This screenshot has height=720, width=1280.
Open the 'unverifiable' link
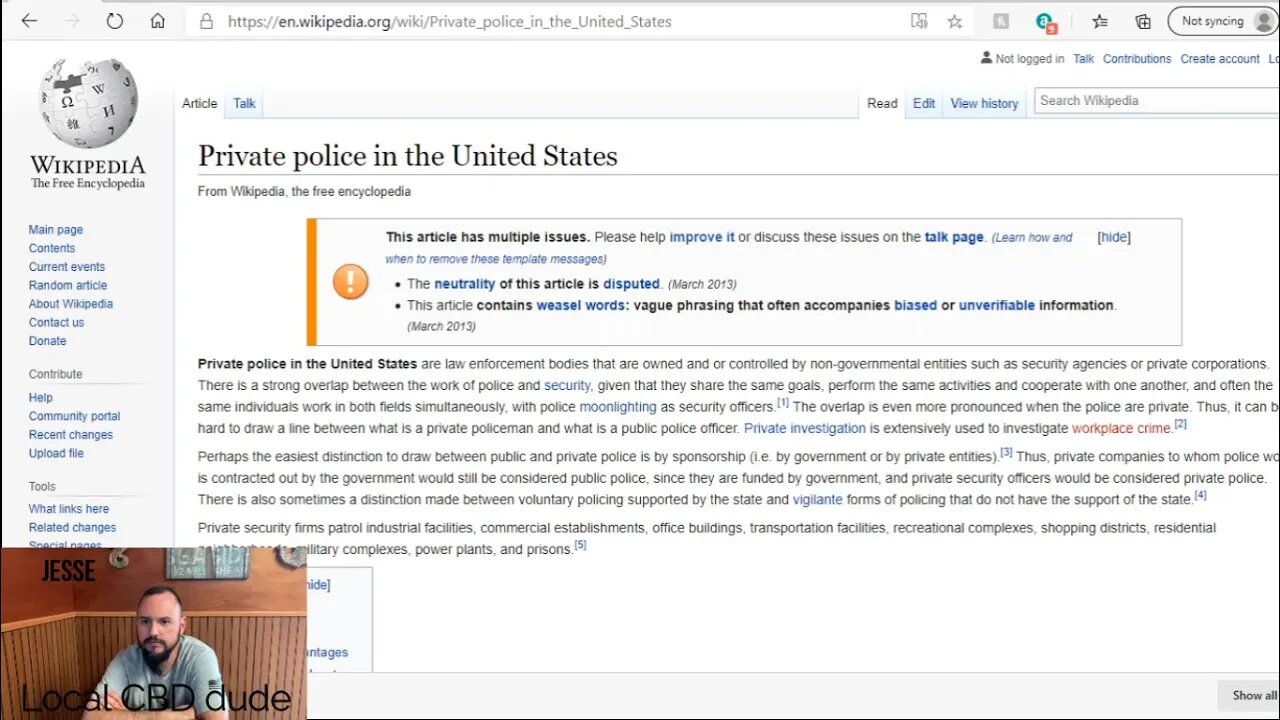(x=997, y=305)
